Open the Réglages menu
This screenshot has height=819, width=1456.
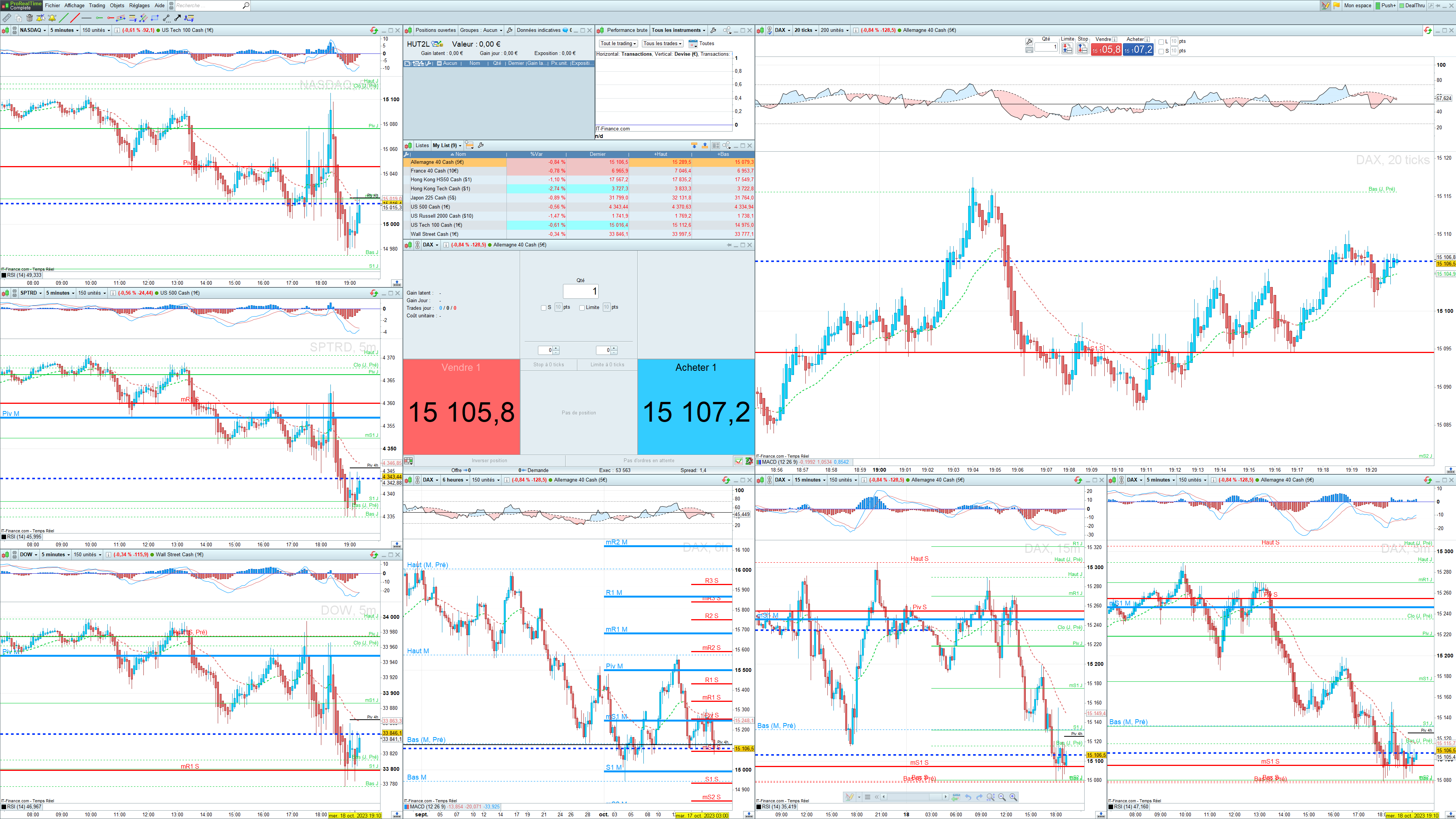pos(139,6)
